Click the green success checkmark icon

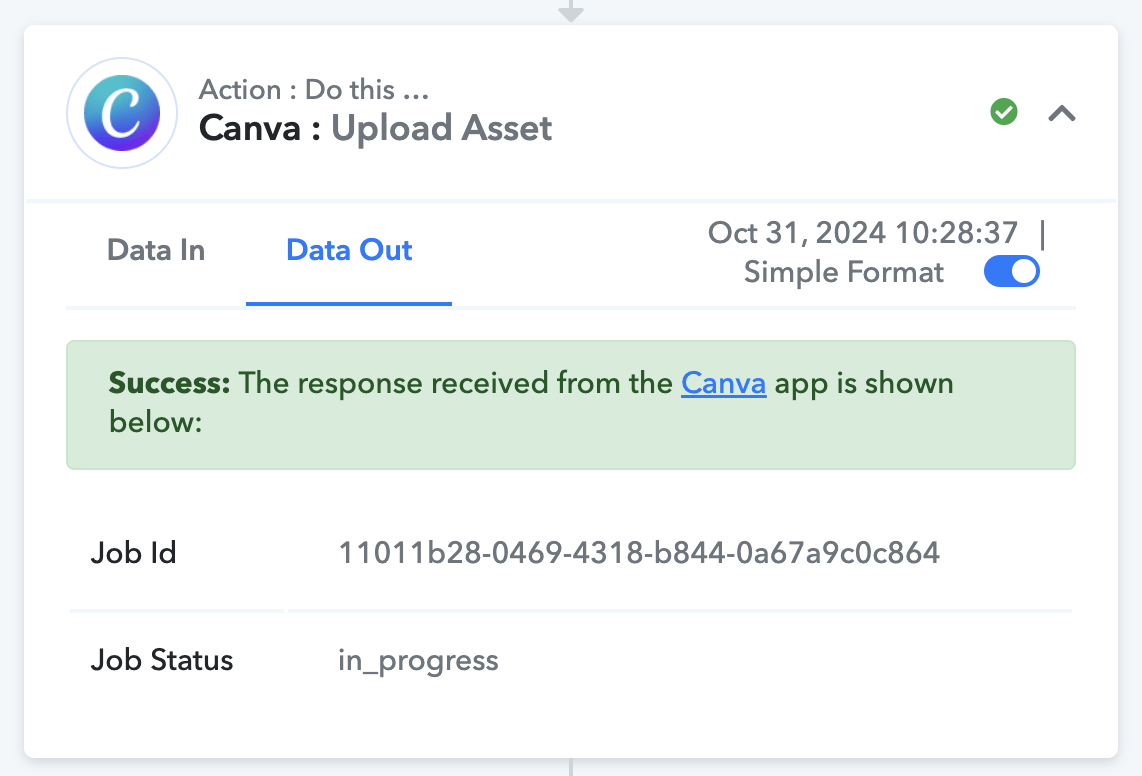point(1004,111)
